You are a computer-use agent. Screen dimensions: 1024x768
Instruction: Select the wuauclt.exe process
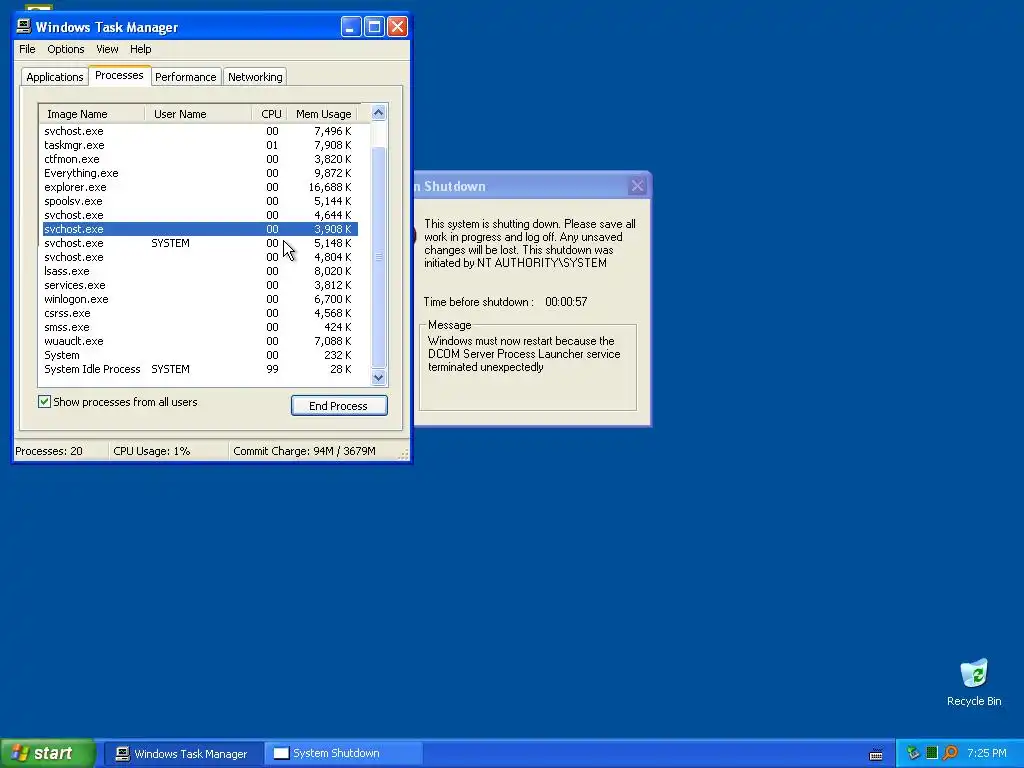(x=200, y=341)
